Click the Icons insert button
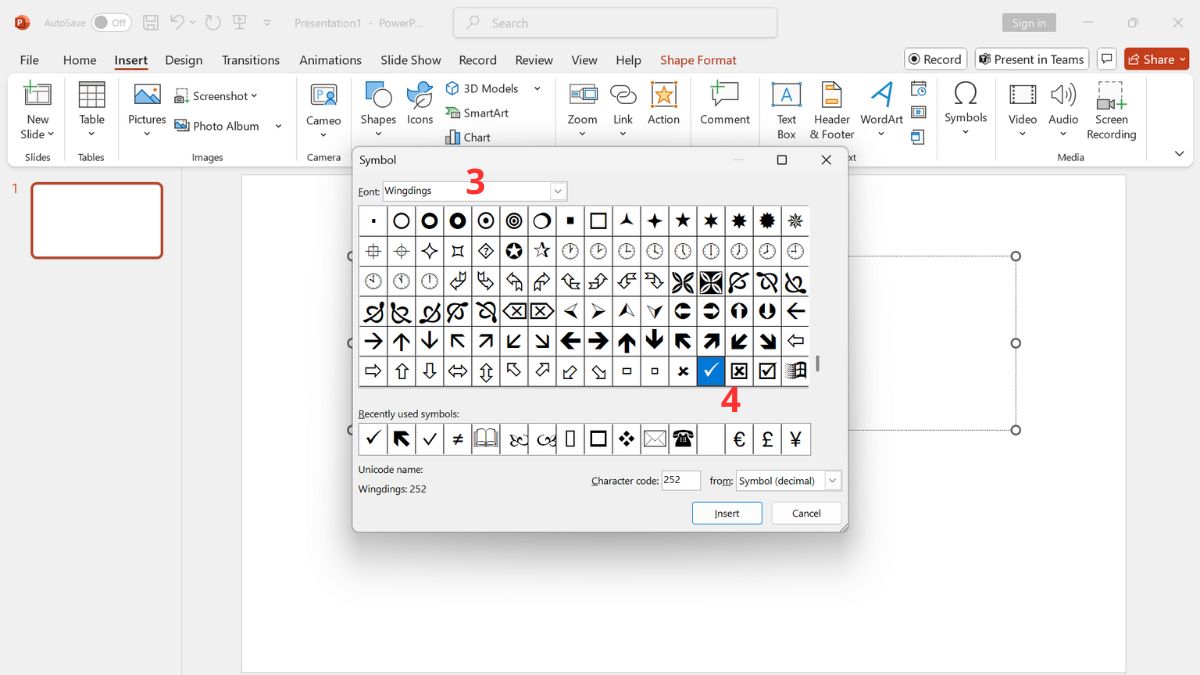The width and height of the screenshot is (1200, 675). [x=420, y=104]
